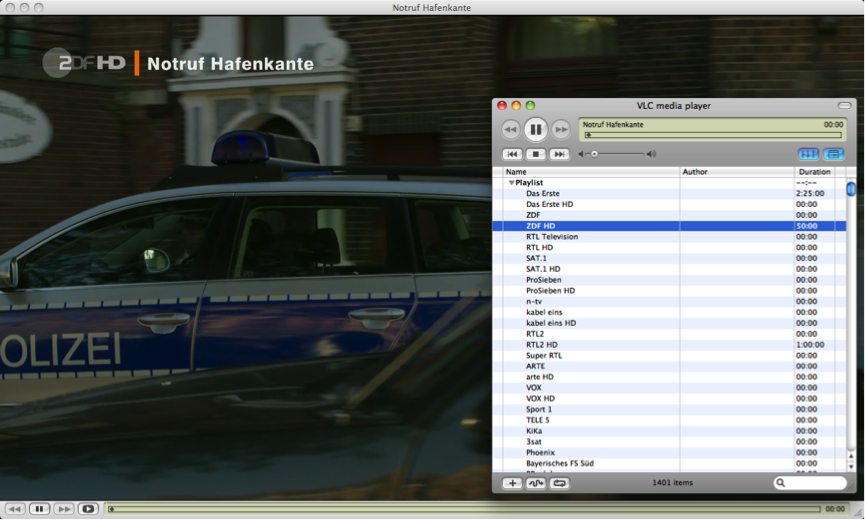Click rewind in the video window bar
Image resolution: width=865 pixels, height=520 pixels.
(15, 509)
